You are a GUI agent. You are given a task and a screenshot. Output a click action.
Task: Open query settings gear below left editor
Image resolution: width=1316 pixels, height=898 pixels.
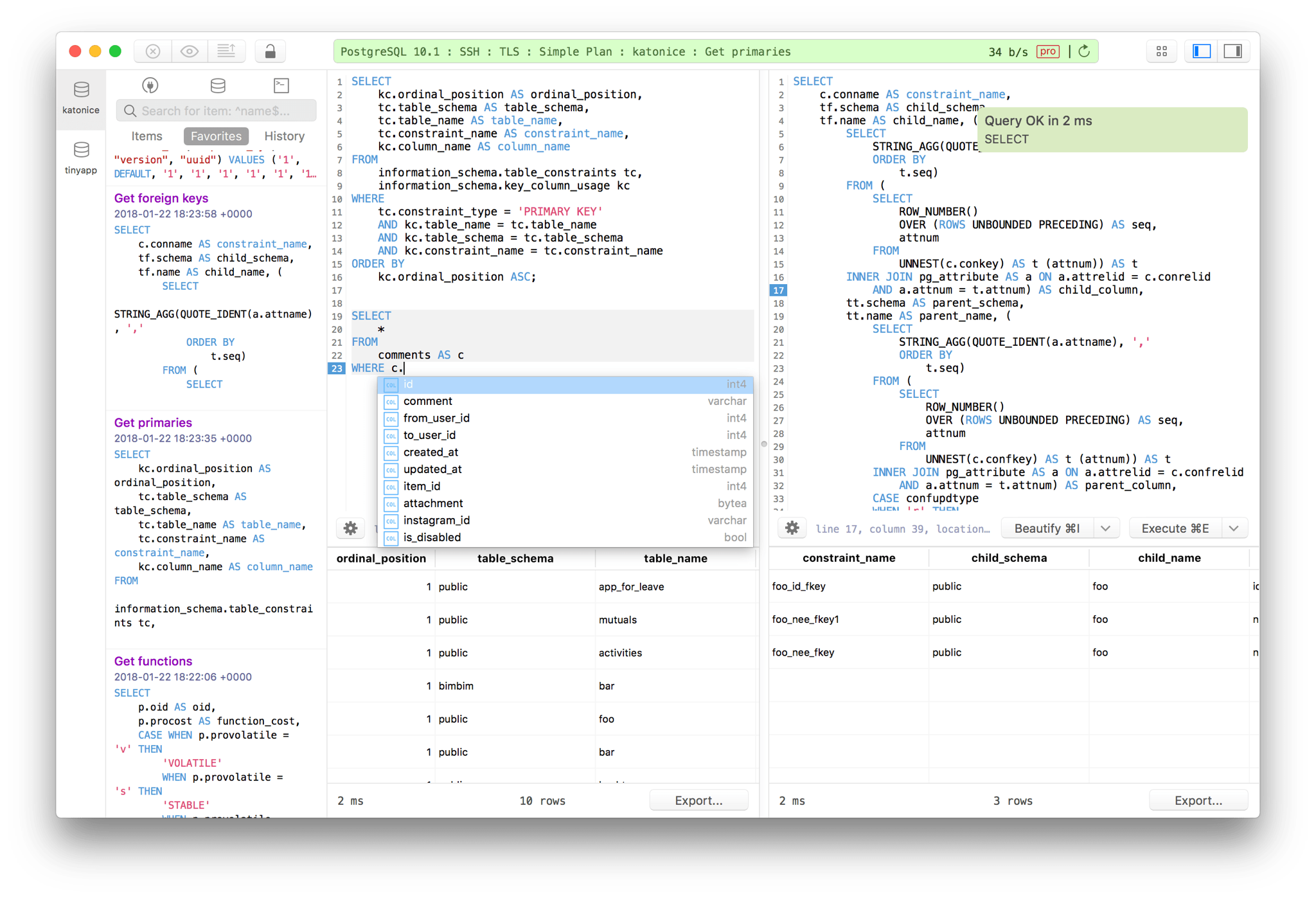point(350,528)
